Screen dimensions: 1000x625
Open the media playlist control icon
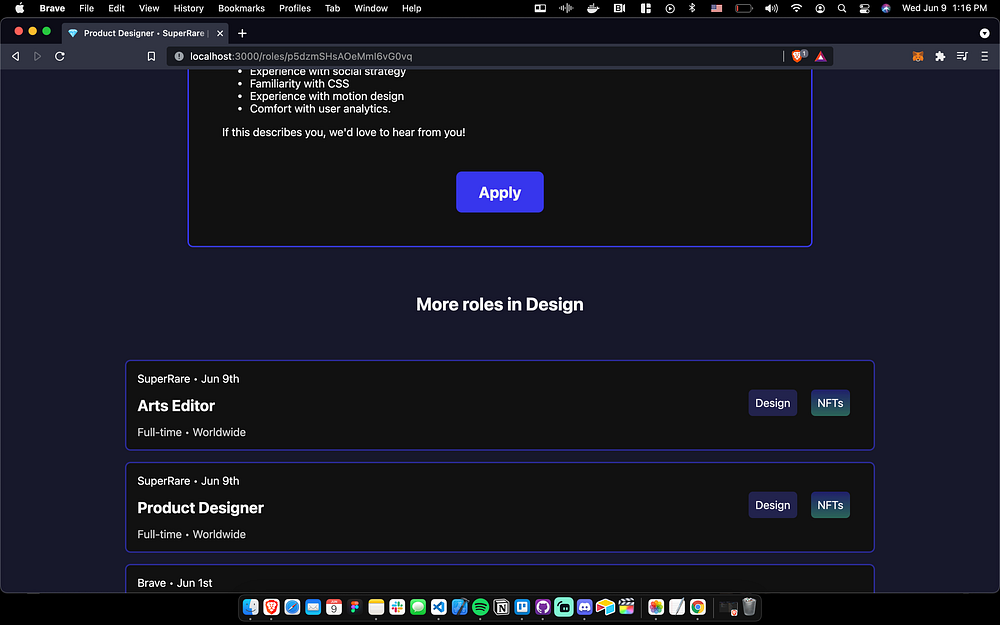962,56
